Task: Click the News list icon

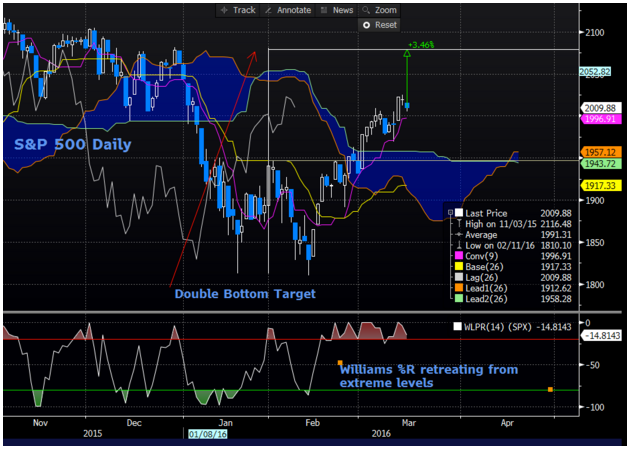Action: click(324, 10)
